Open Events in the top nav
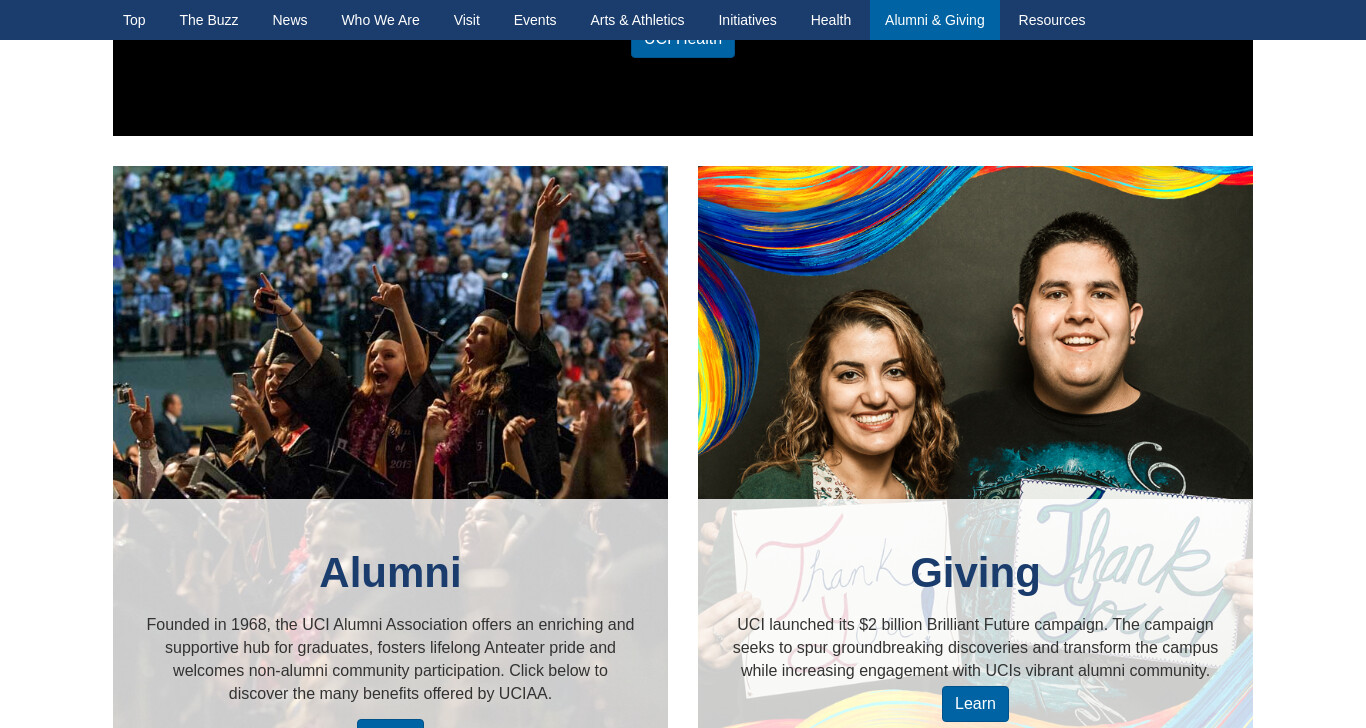This screenshot has width=1366, height=728. [x=535, y=20]
